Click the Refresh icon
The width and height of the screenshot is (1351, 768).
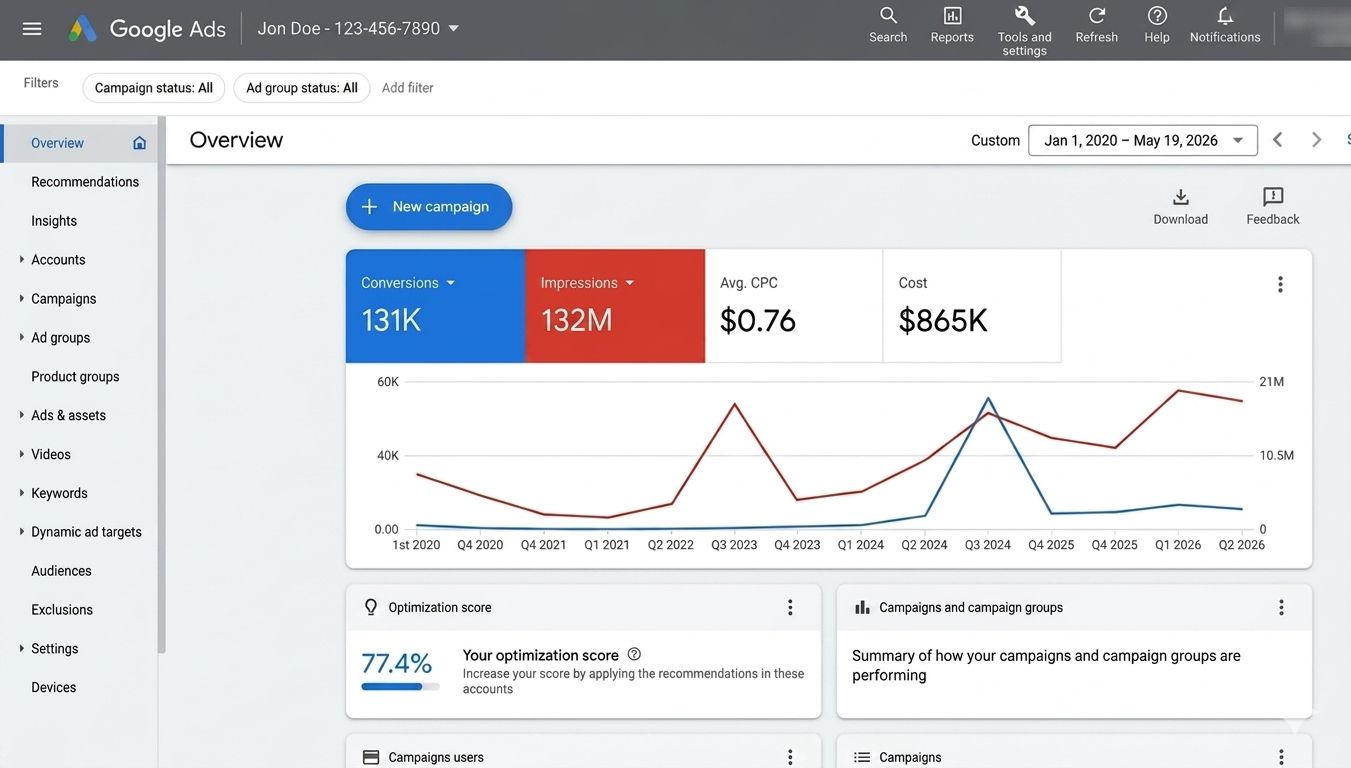click(1097, 16)
